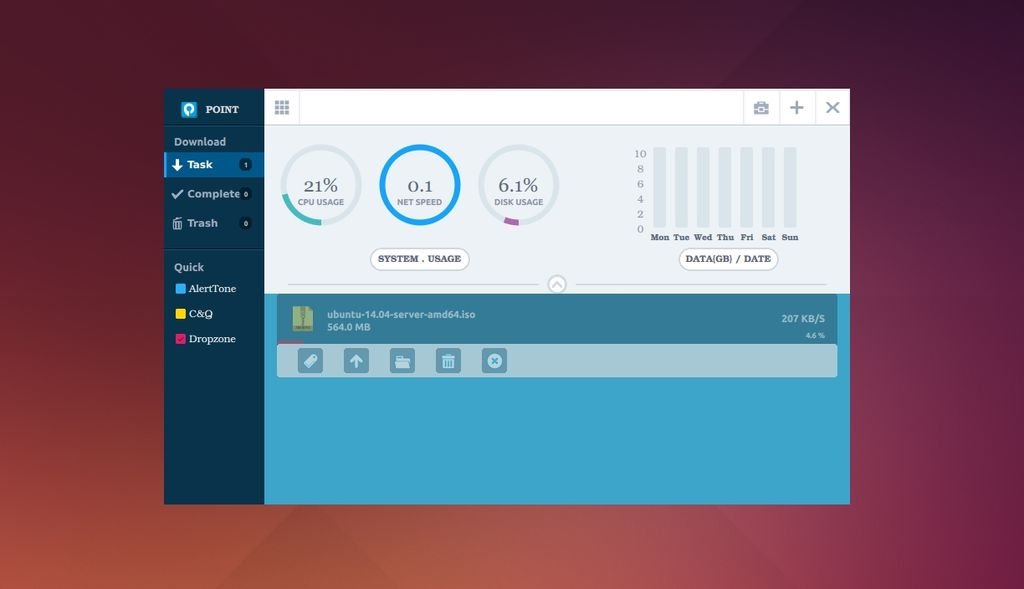Click the Wed bar in chart
The image size is (1024, 589).
tap(703, 187)
